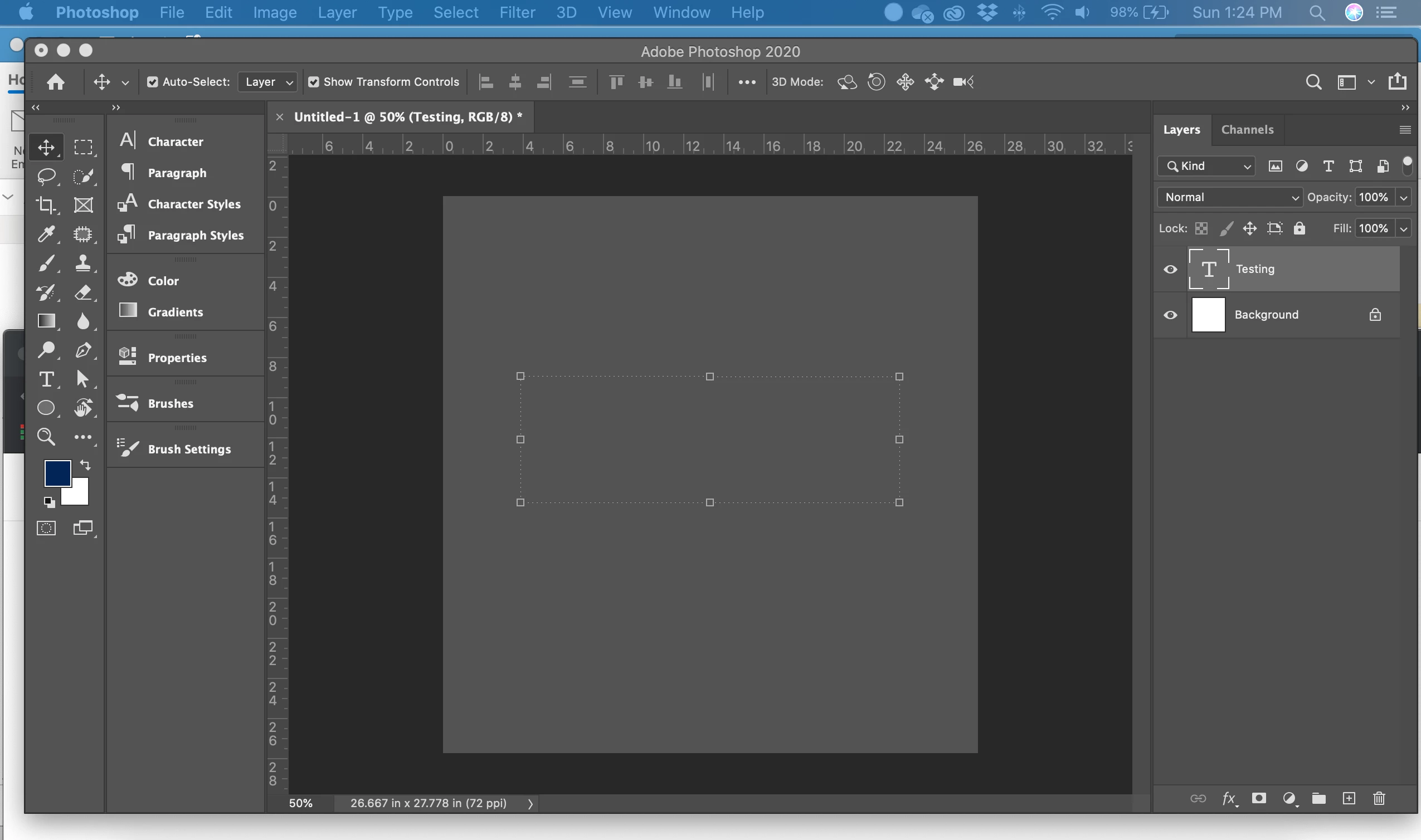Viewport: 1421px width, 840px height.
Task: Disable Show Transform Controls checkbox
Action: point(313,82)
